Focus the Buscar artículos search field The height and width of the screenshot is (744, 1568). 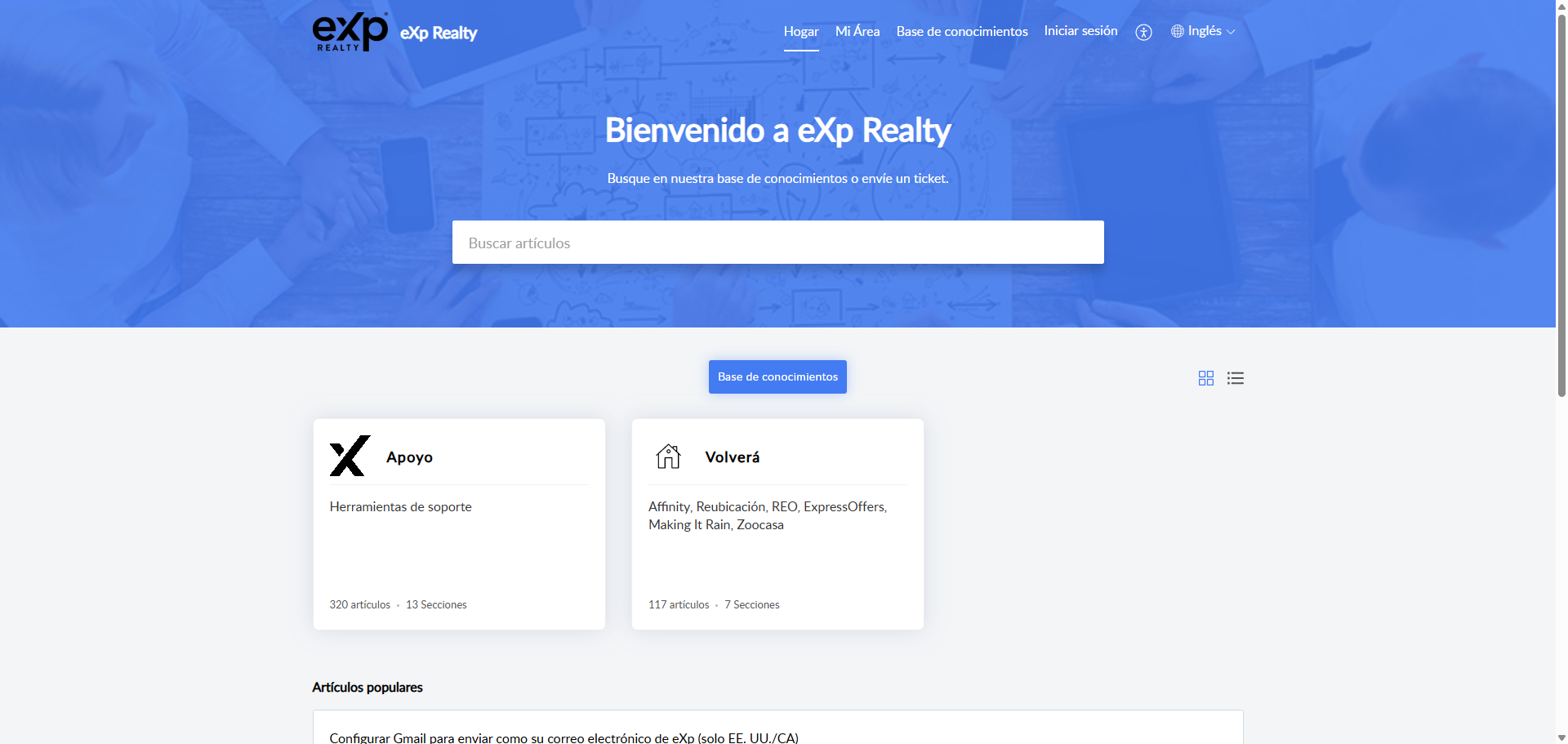point(777,243)
